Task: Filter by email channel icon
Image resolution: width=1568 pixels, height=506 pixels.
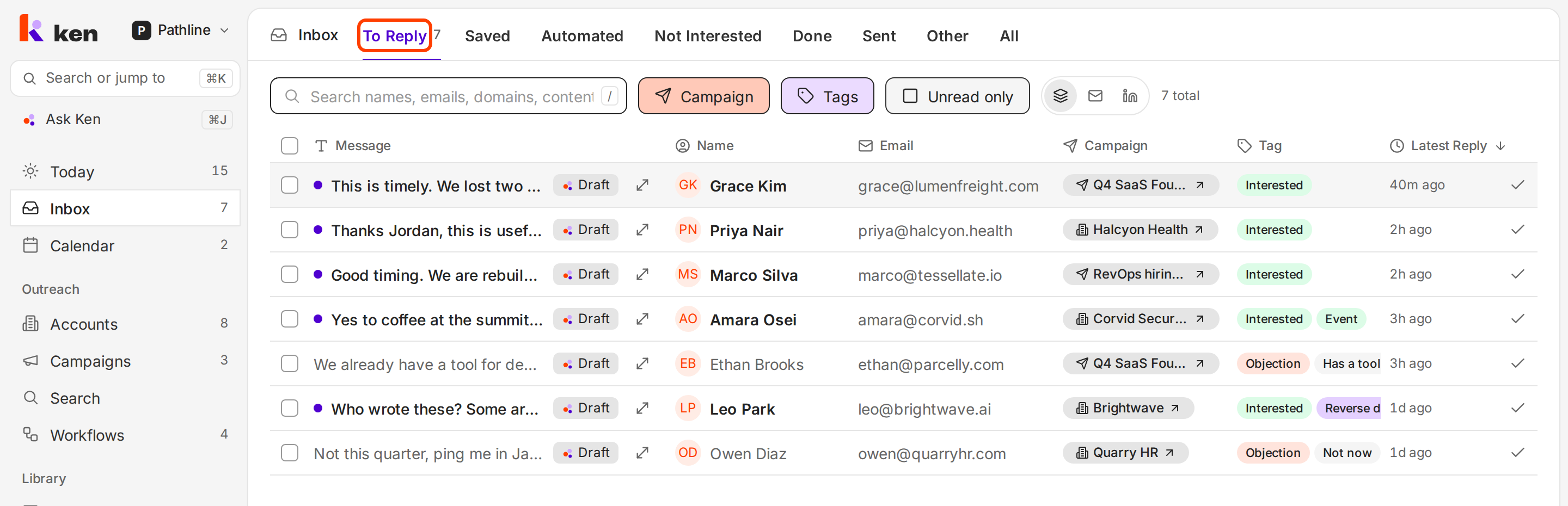Action: [1094, 96]
